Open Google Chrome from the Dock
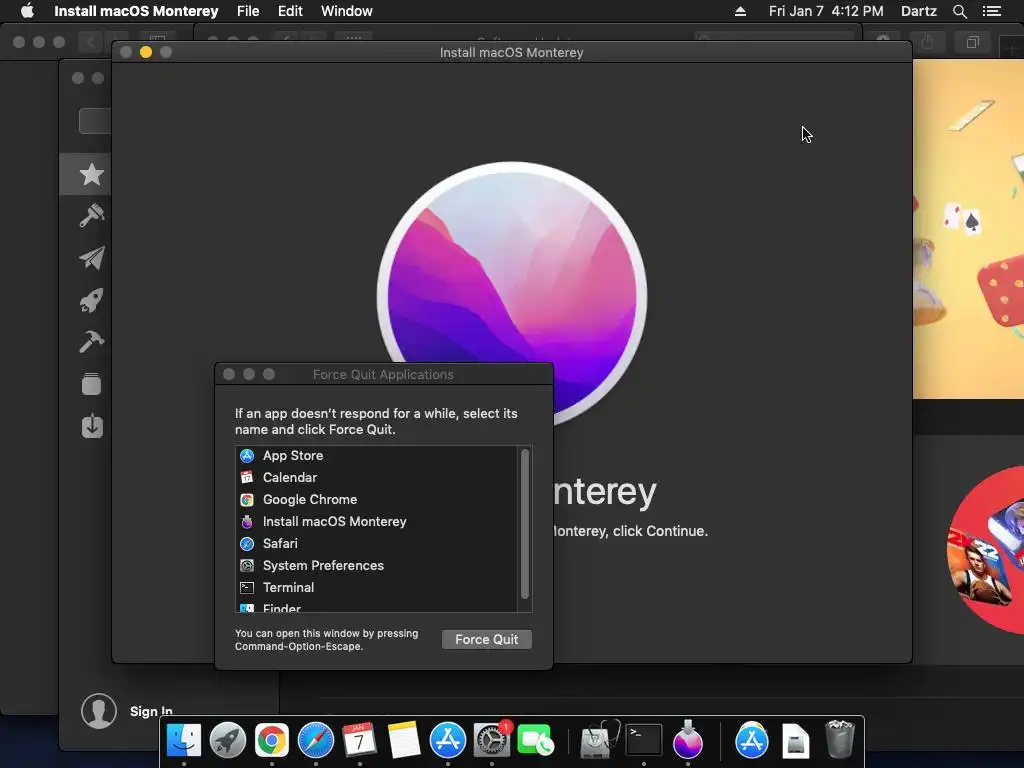The image size is (1024, 768). (x=272, y=741)
